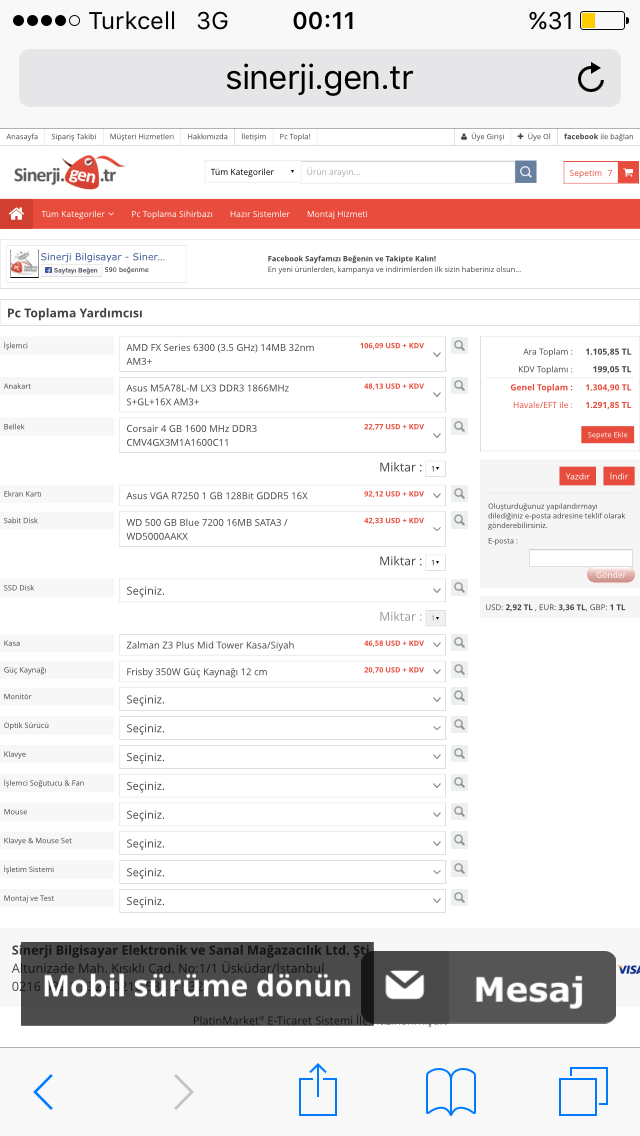Open the Tüm Kategoriler menu in red navbar

78,214
